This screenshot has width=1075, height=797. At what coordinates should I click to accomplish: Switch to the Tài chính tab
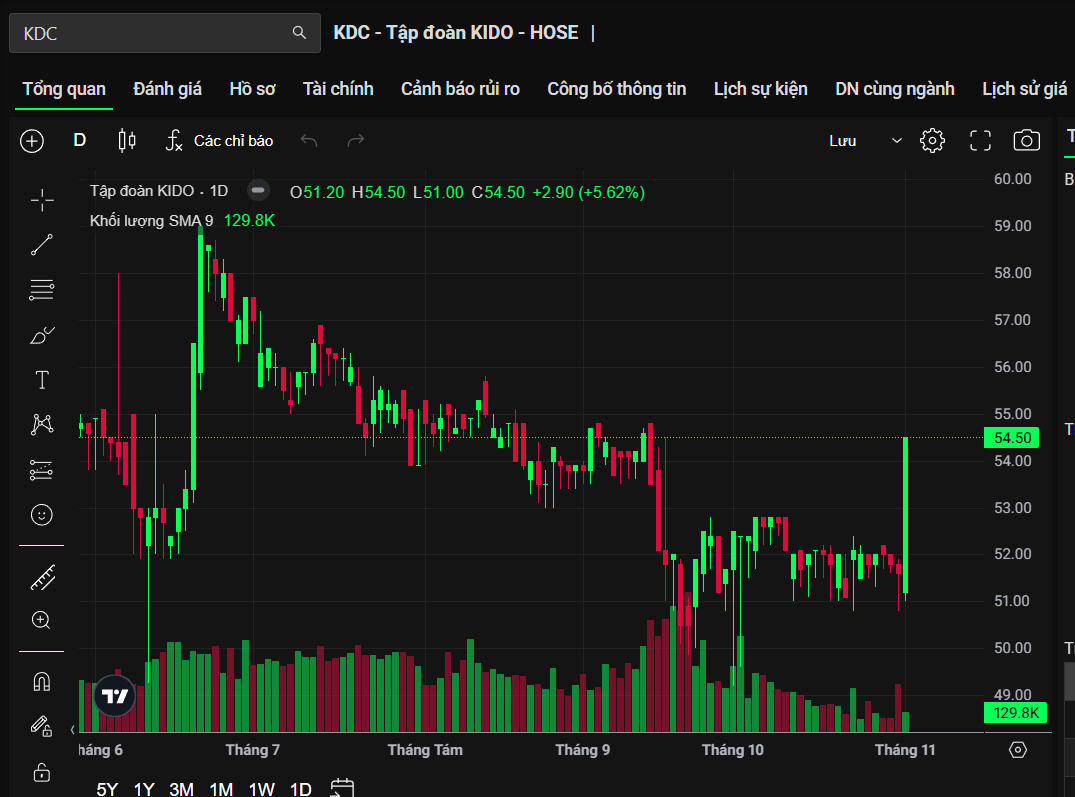(x=338, y=89)
